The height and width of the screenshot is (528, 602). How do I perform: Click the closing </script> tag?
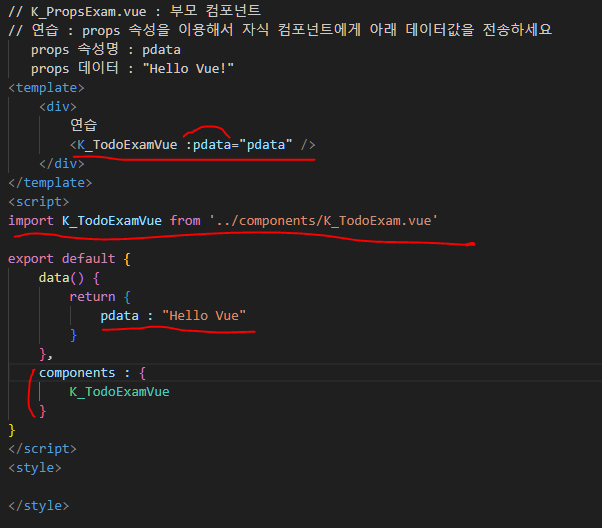[42, 449]
